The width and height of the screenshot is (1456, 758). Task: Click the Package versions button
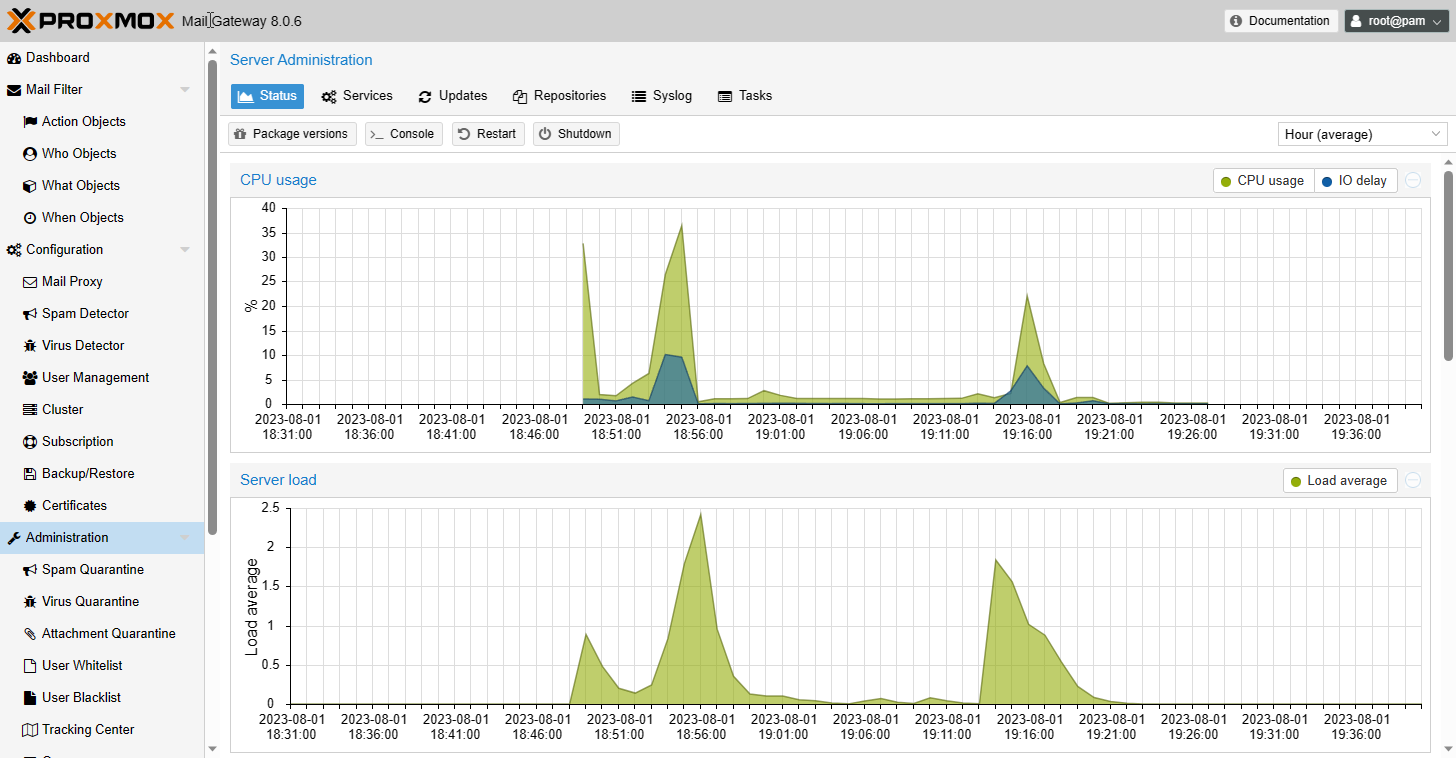[292, 134]
